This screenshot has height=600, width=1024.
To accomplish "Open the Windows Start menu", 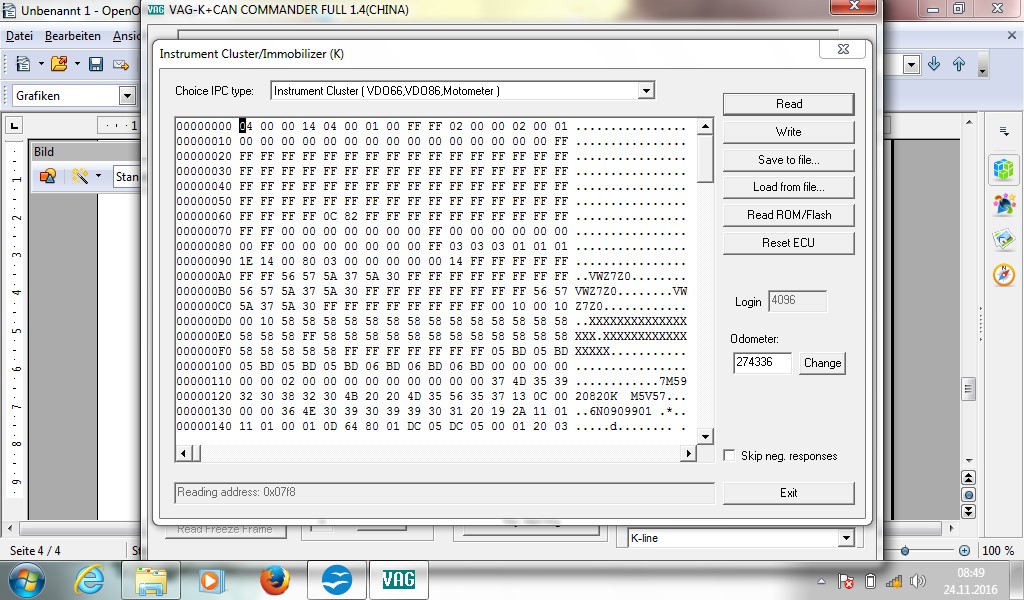I will pyautogui.click(x=26, y=580).
